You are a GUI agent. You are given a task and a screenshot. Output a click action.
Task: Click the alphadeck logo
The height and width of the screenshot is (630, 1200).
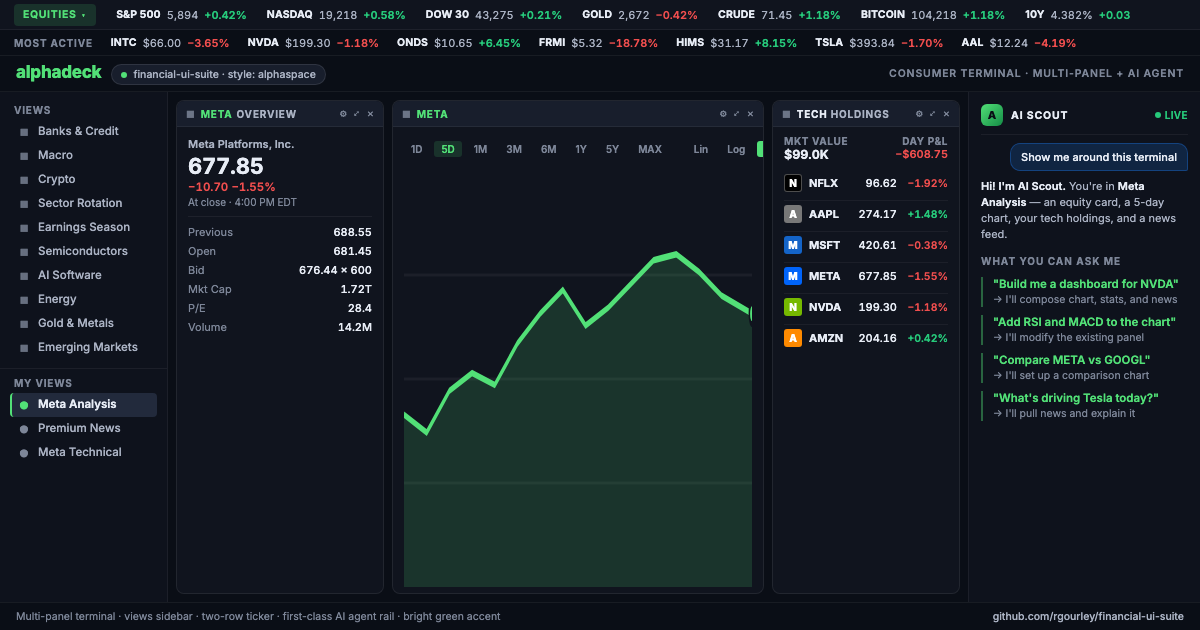click(x=59, y=72)
